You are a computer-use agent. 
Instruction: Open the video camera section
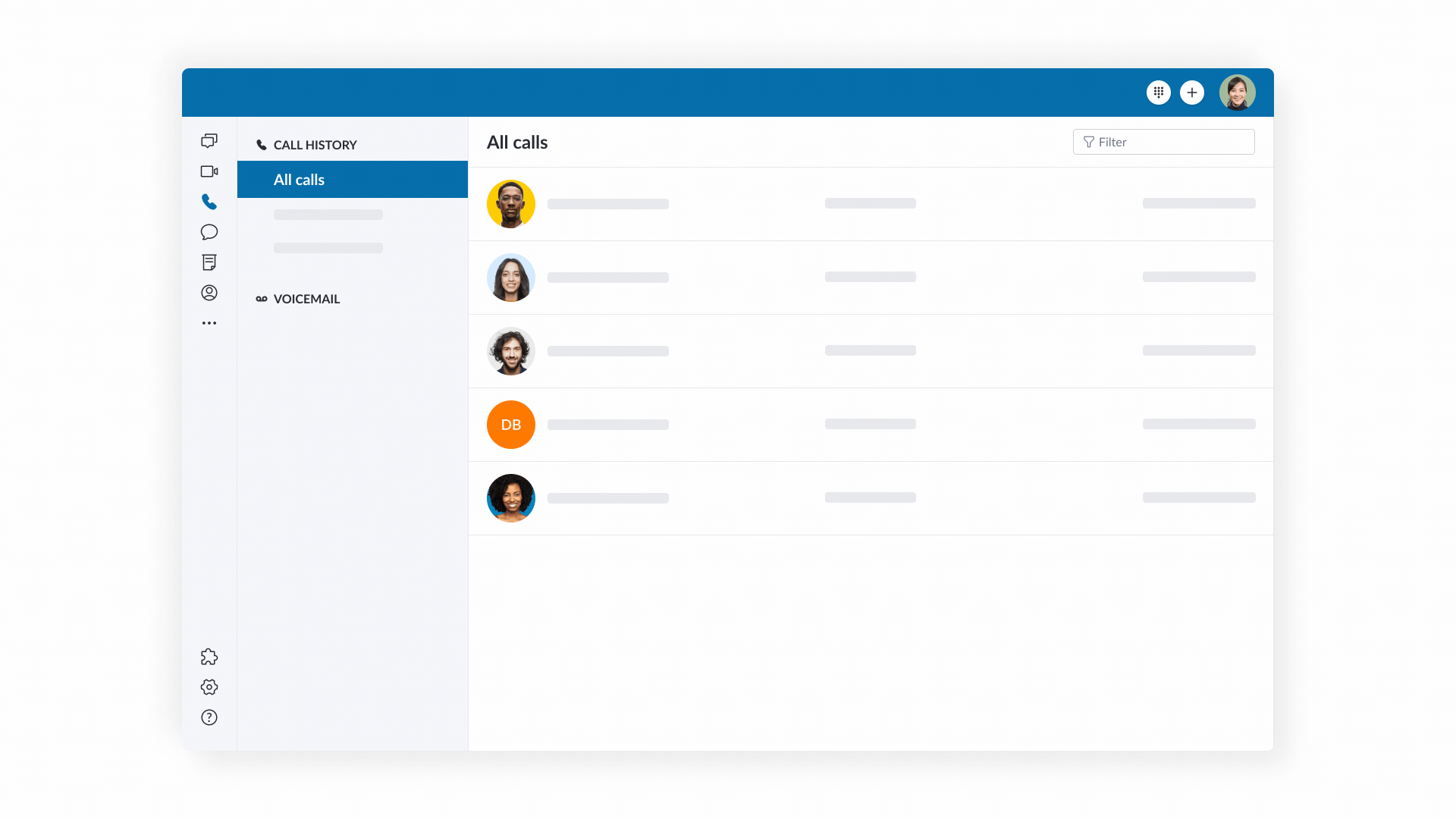(x=209, y=171)
